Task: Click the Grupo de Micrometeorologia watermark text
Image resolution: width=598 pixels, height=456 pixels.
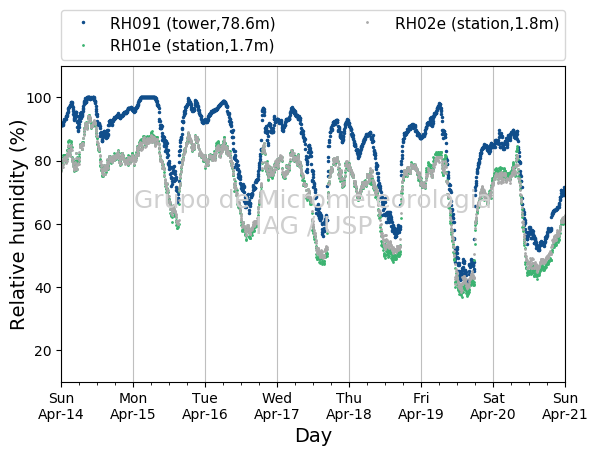Action: (313, 200)
